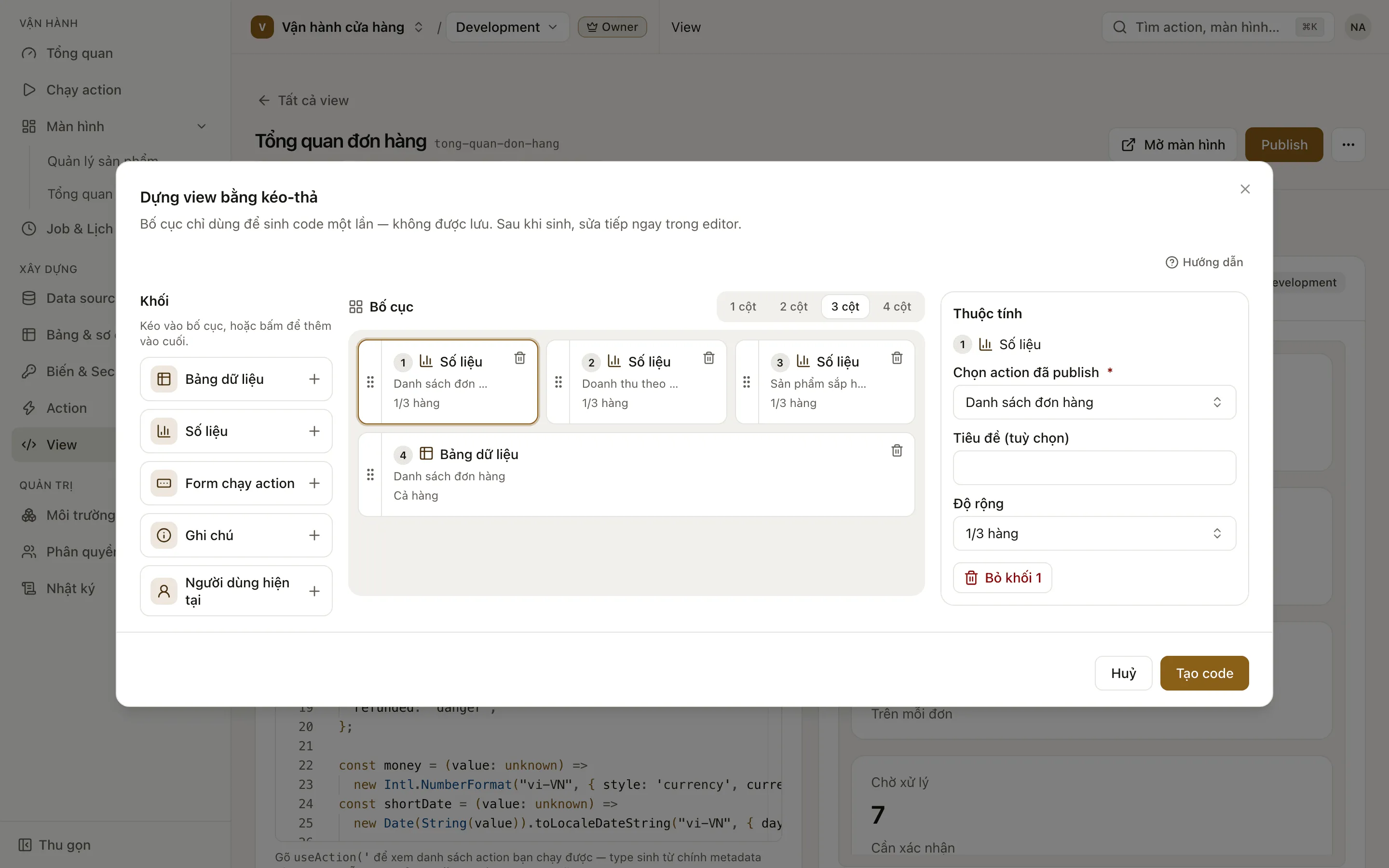Add Bảng dữ liệu block with plus icon
The width and height of the screenshot is (1389, 868).
click(x=314, y=379)
